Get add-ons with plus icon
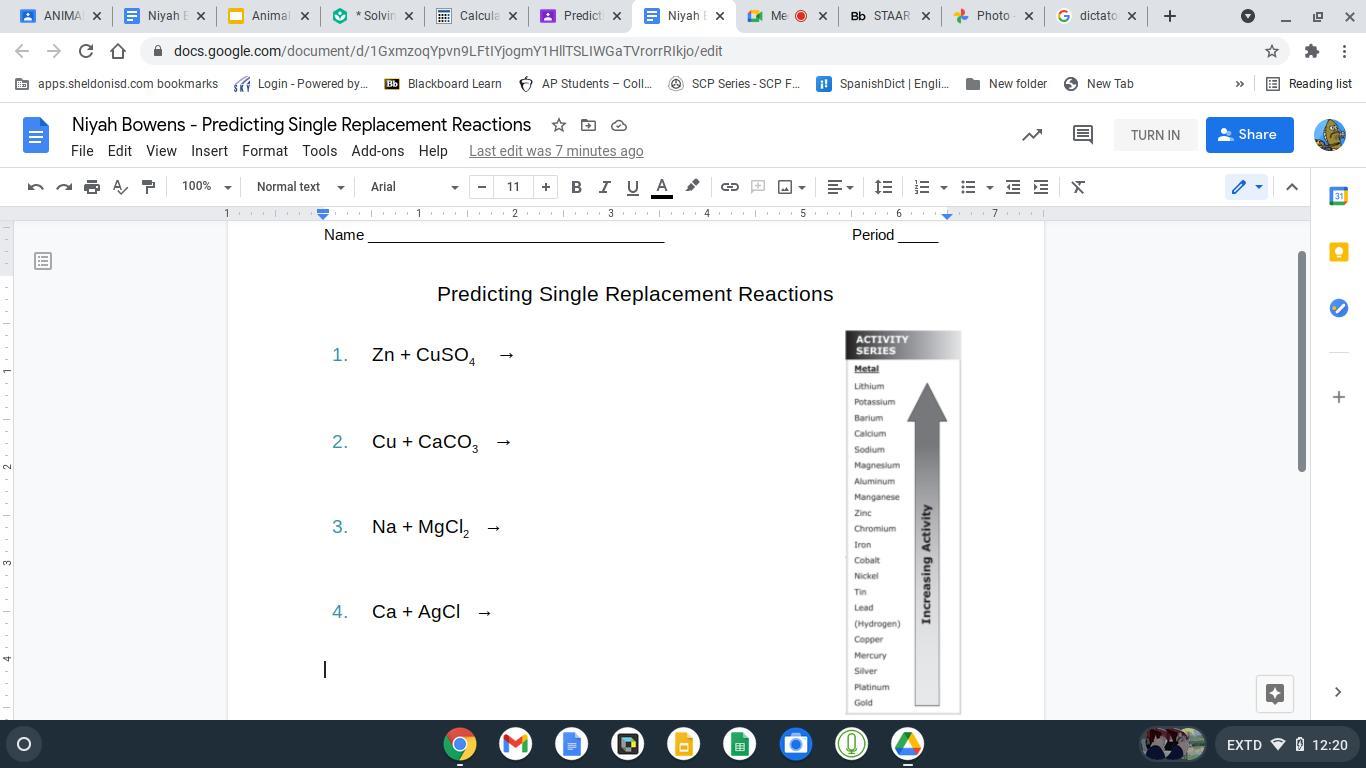Image resolution: width=1366 pixels, height=768 pixels. click(1338, 397)
